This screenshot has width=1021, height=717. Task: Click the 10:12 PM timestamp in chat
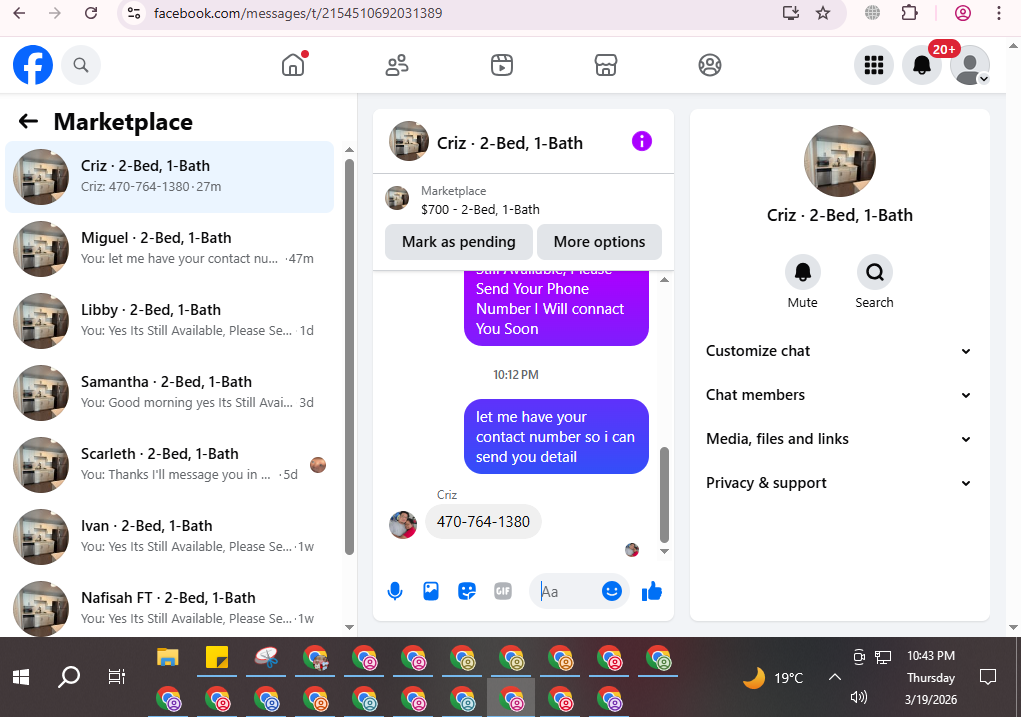(x=516, y=375)
